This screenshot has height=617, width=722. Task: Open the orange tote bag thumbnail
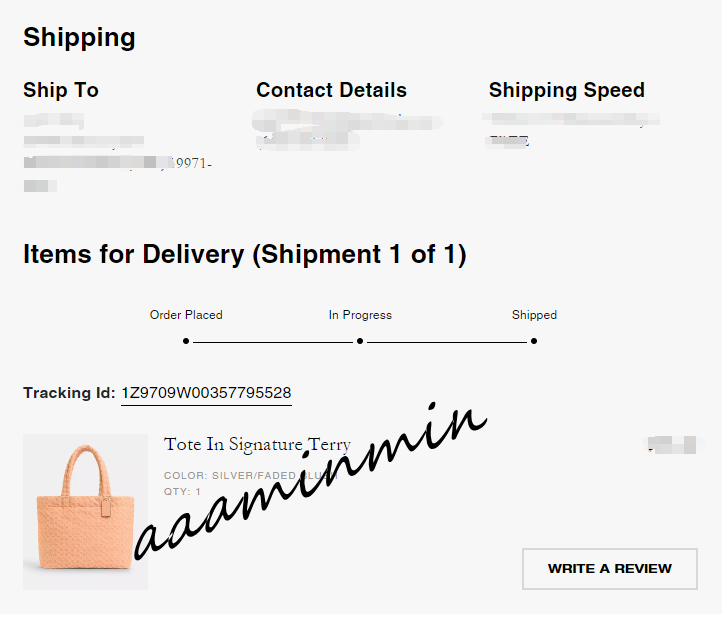point(85,511)
